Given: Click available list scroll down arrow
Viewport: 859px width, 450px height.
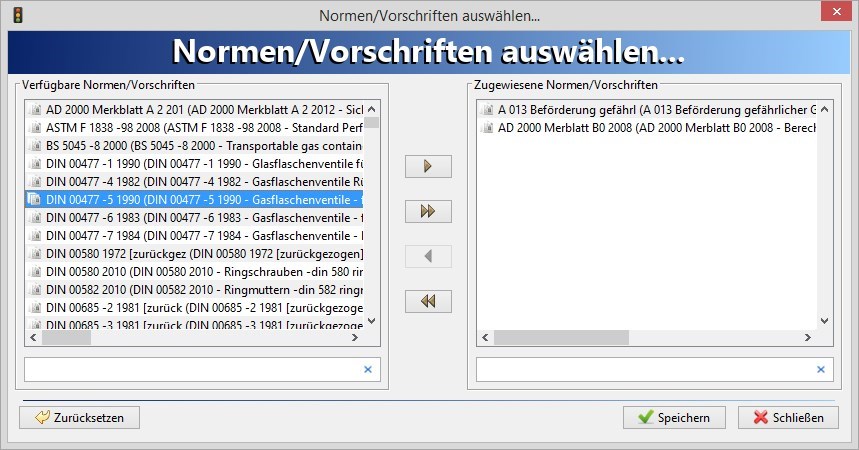Looking at the screenshot, I should click(x=372, y=321).
